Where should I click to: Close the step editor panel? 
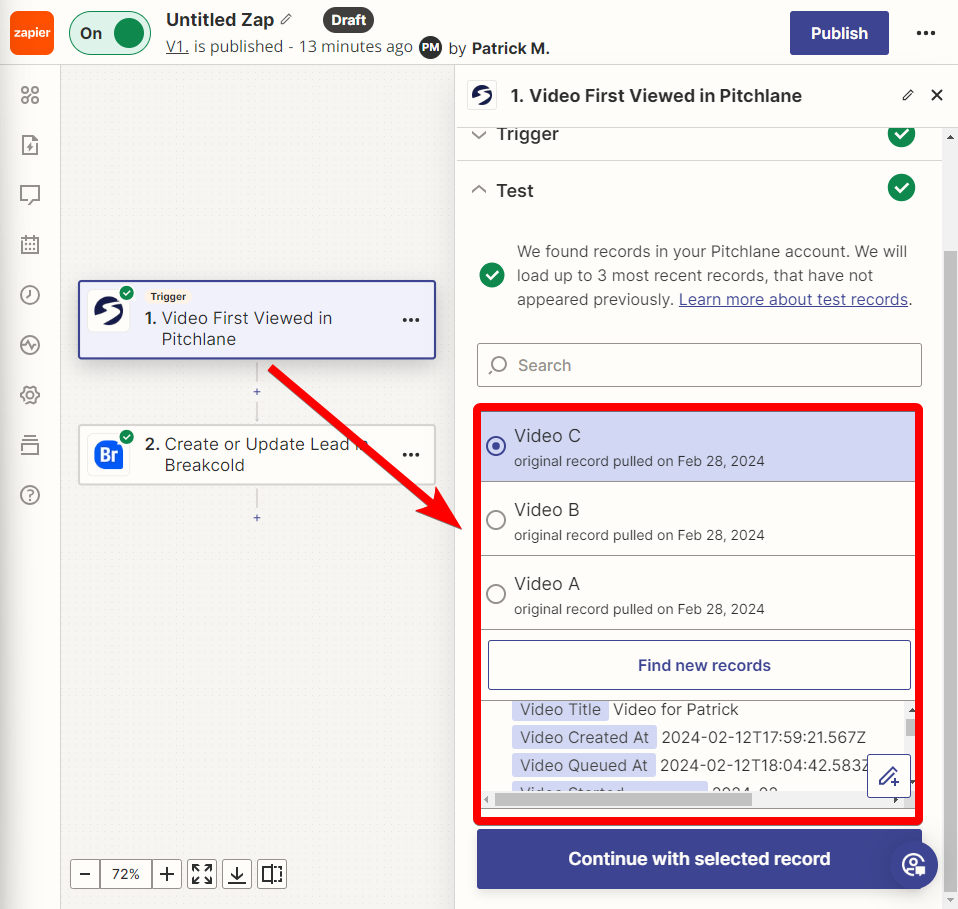937,95
